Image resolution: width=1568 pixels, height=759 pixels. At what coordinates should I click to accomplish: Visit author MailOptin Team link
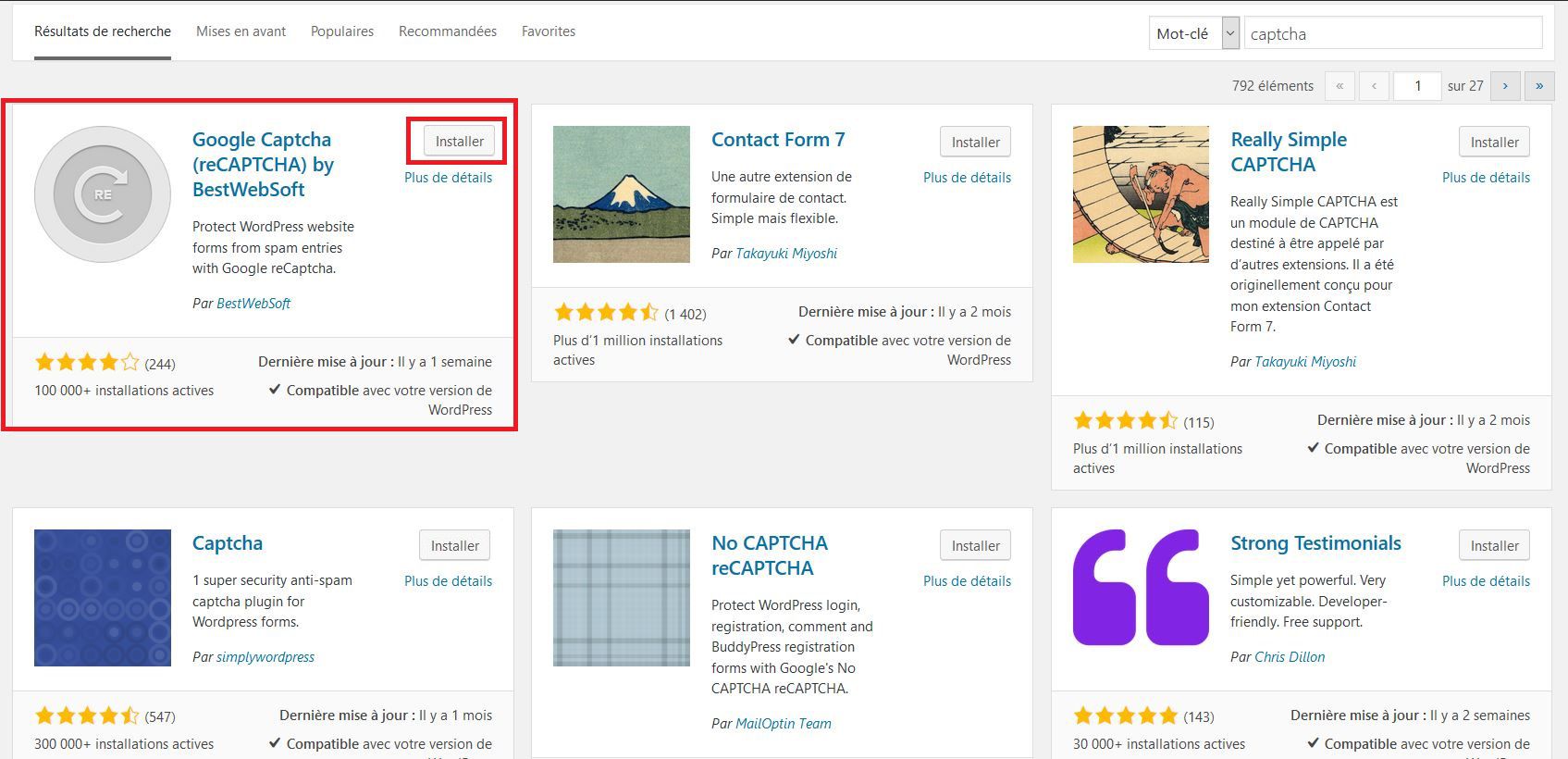(x=784, y=724)
